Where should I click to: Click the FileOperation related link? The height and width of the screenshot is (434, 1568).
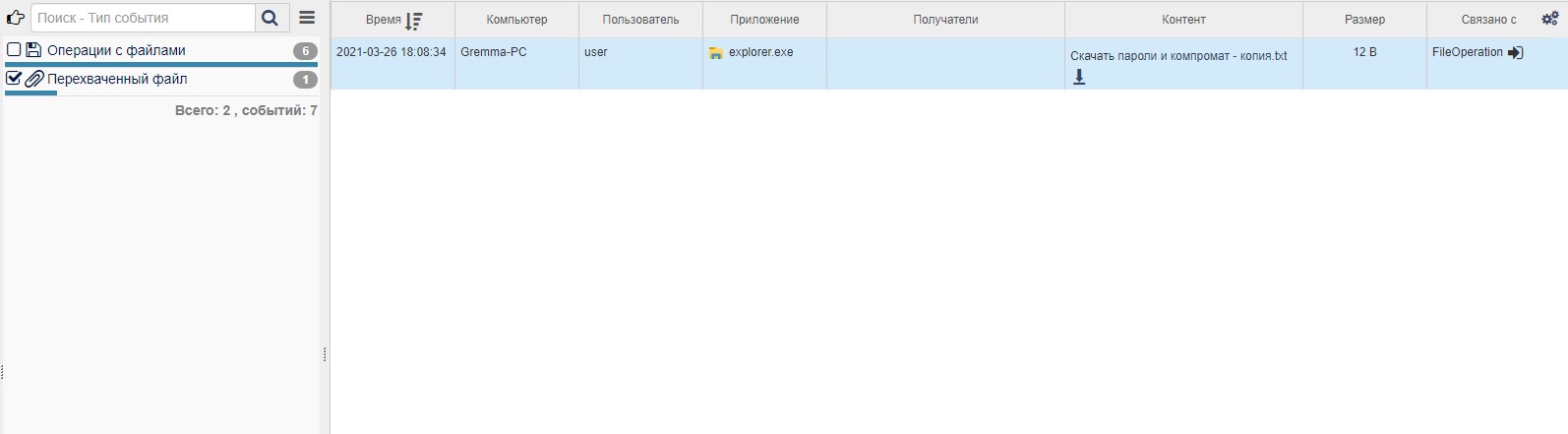coord(1467,52)
